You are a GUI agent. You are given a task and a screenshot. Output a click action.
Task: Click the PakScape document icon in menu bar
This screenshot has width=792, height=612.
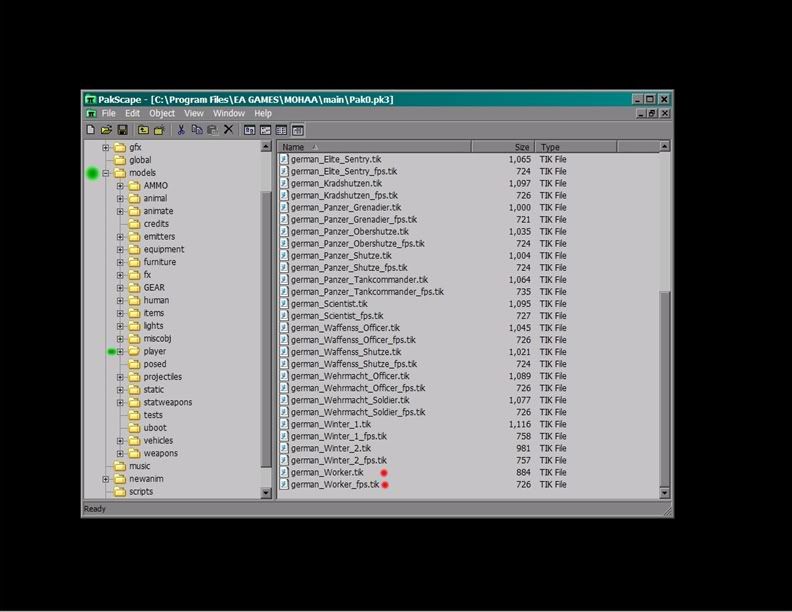coord(91,113)
